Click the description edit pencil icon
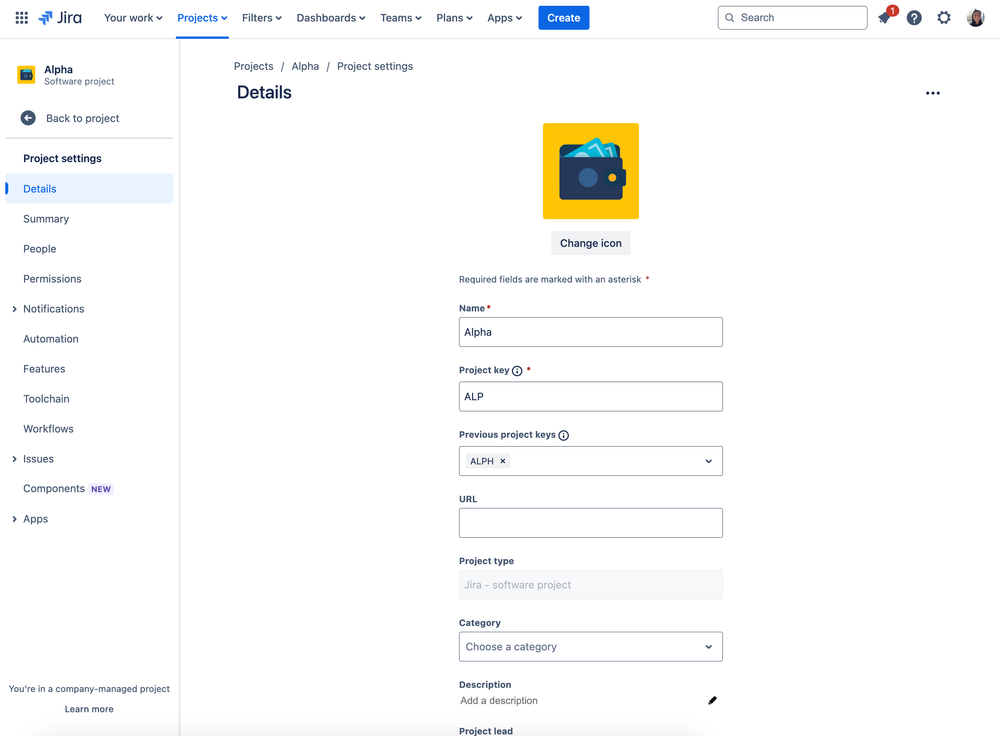The image size is (999, 736). pyautogui.click(x=712, y=700)
